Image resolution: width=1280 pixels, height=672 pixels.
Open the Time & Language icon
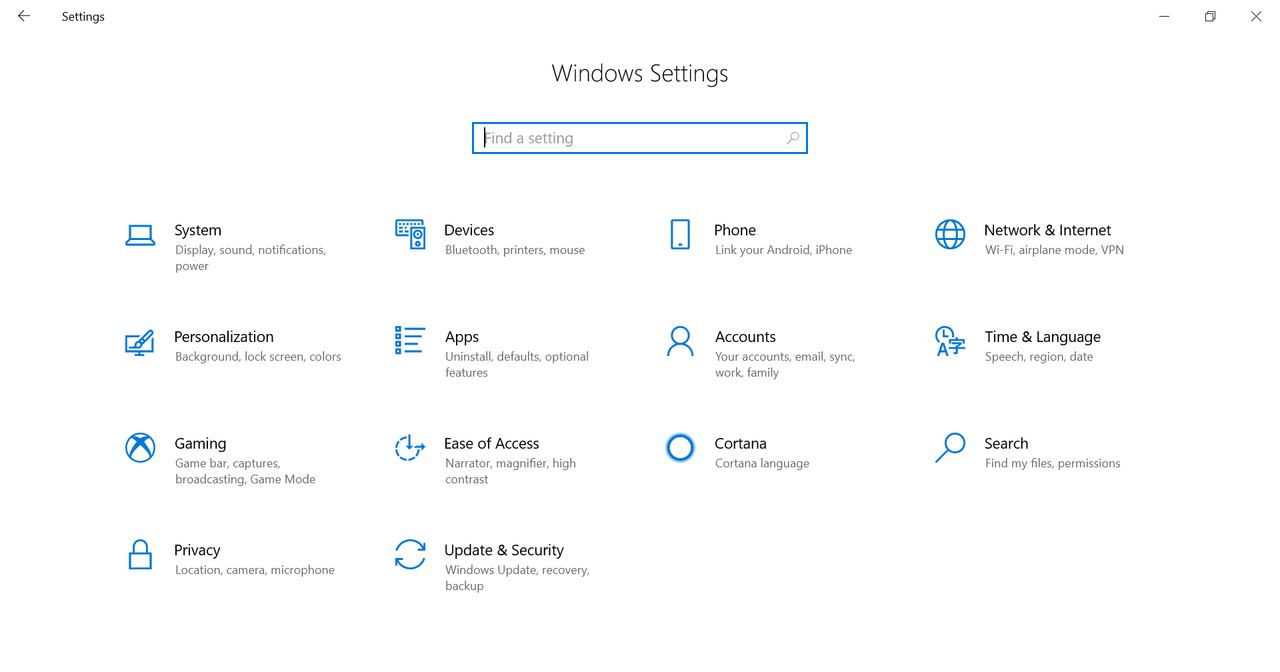950,341
